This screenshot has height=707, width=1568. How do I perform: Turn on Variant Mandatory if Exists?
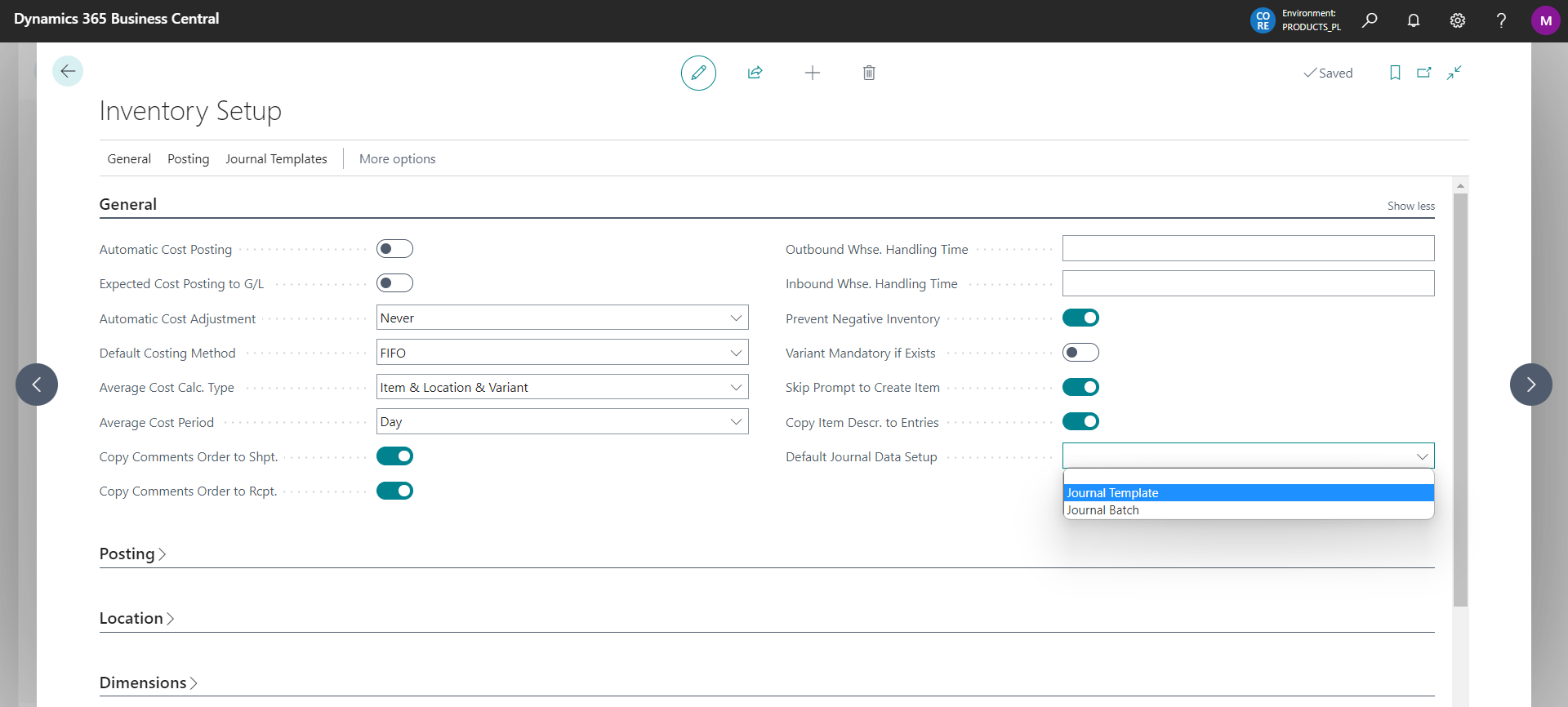pyautogui.click(x=1080, y=353)
